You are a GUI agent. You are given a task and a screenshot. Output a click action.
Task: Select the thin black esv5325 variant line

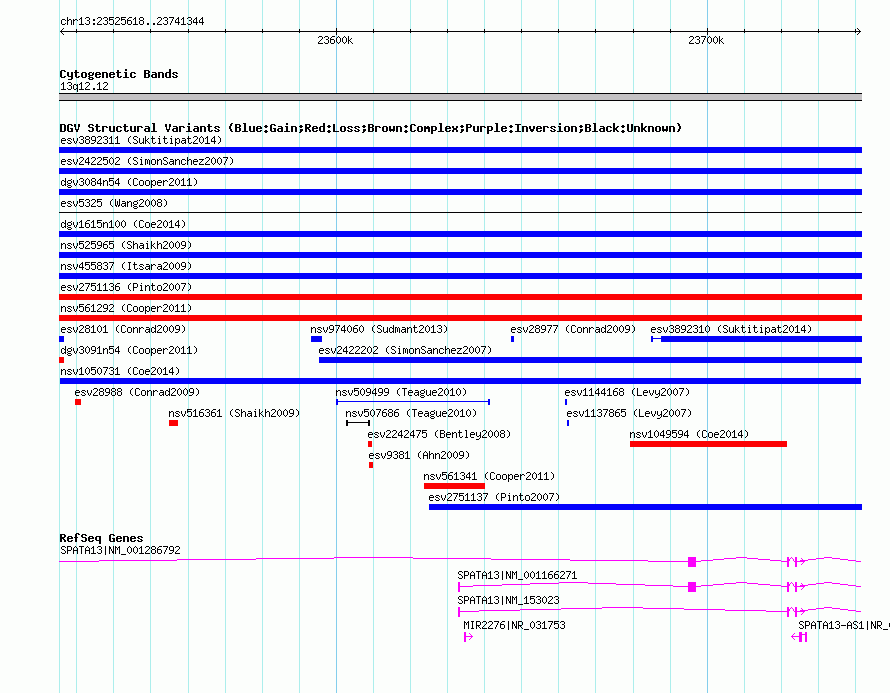[x=460, y=213]
